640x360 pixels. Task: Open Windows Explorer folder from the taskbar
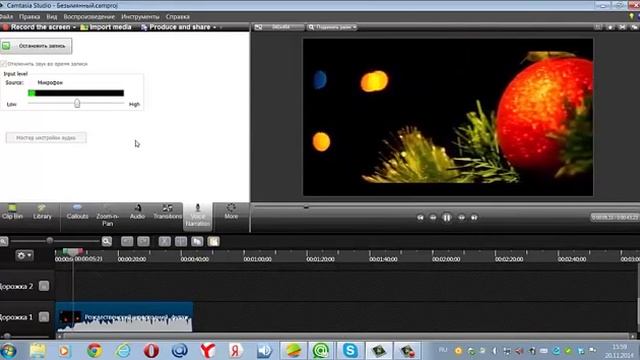tap(38, 351)
